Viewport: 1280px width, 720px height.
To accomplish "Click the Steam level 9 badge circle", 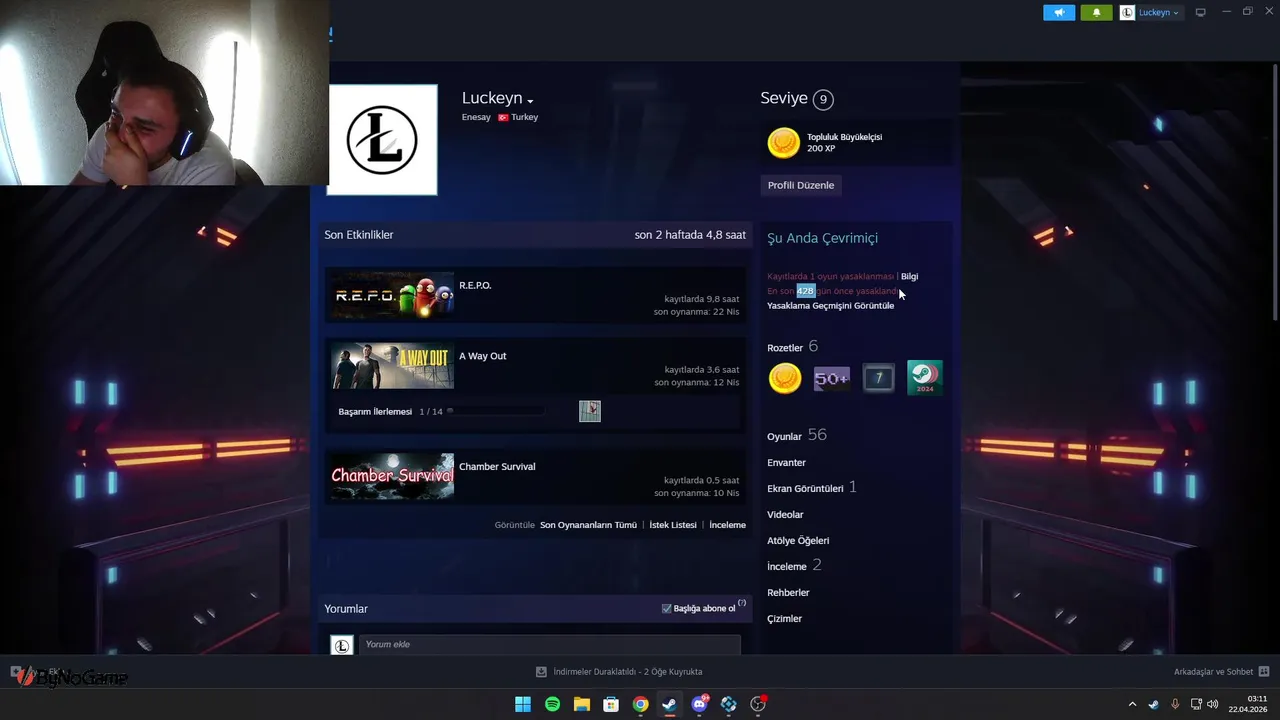I will [822, 99].
